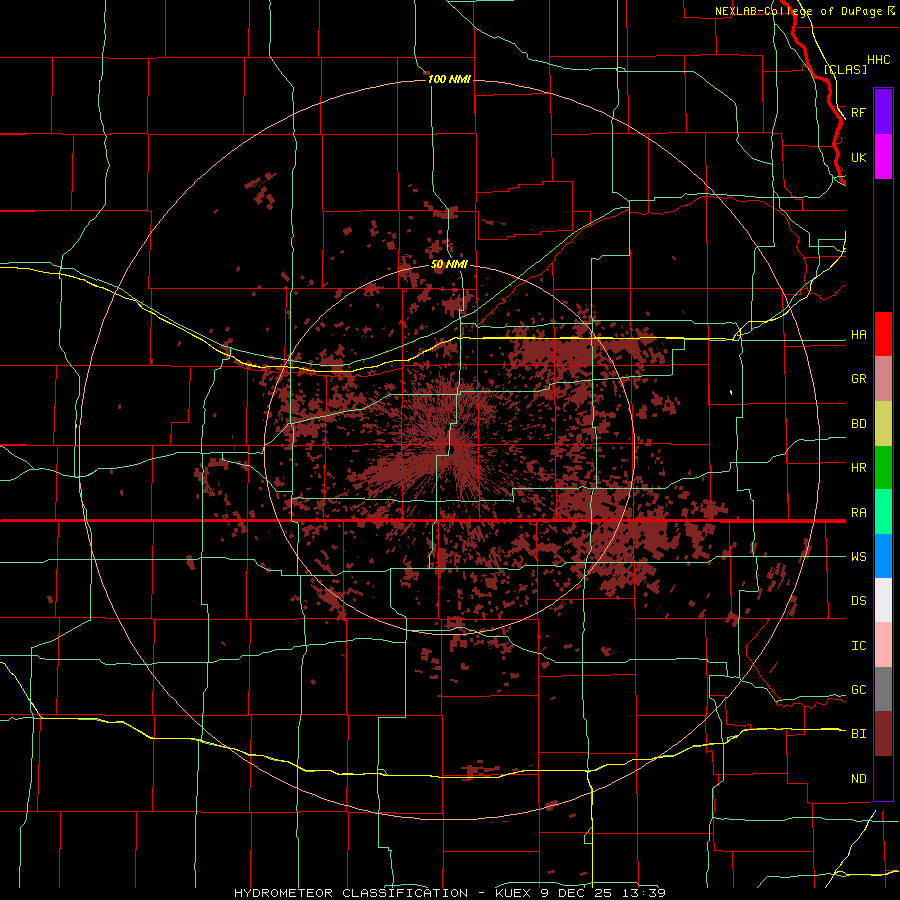Click the GR legend label
Screen dimensions: 900x900
(859, 379)
